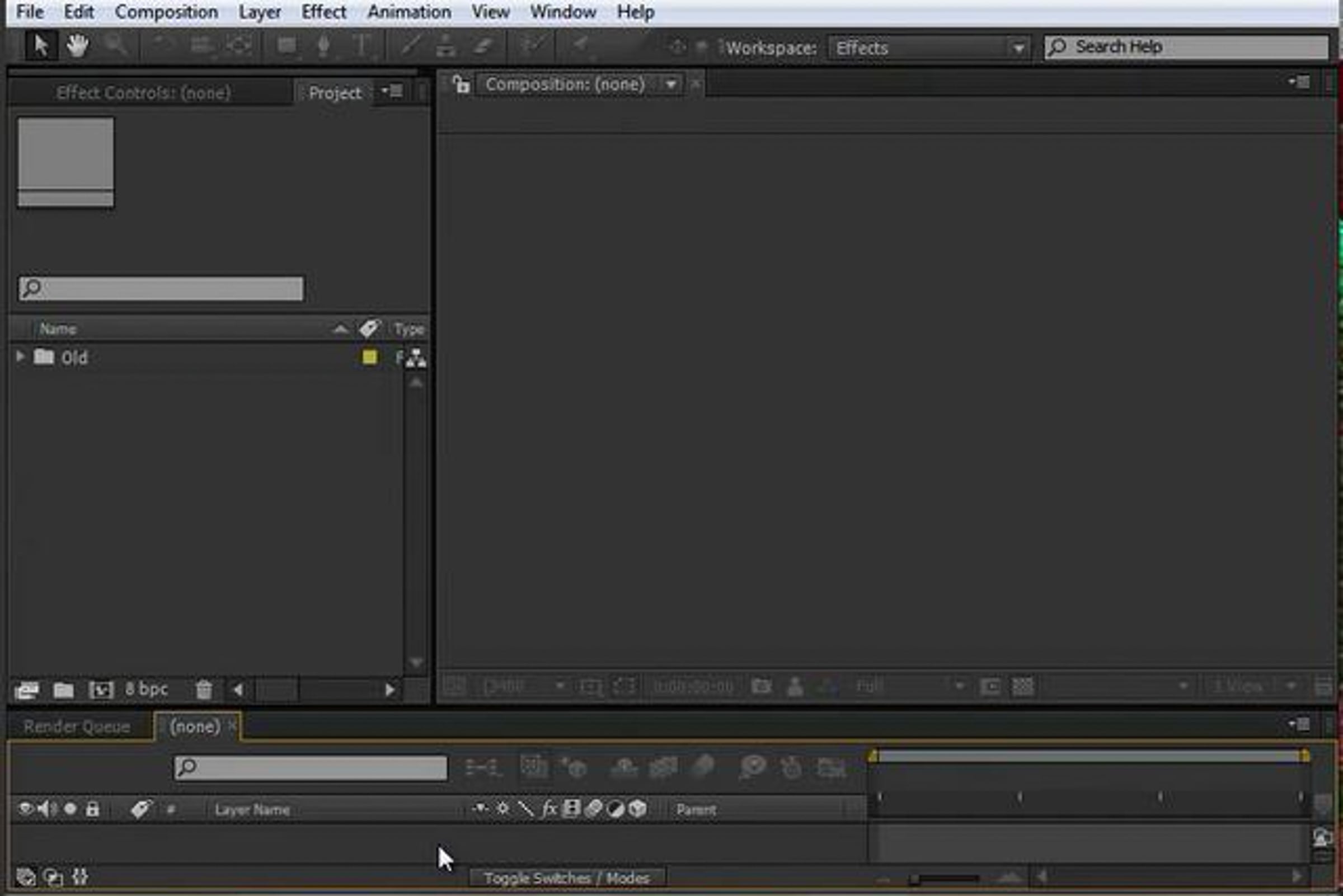Select the Brush tool
This screenshot has height=896, width=1343.
point(411,46)
